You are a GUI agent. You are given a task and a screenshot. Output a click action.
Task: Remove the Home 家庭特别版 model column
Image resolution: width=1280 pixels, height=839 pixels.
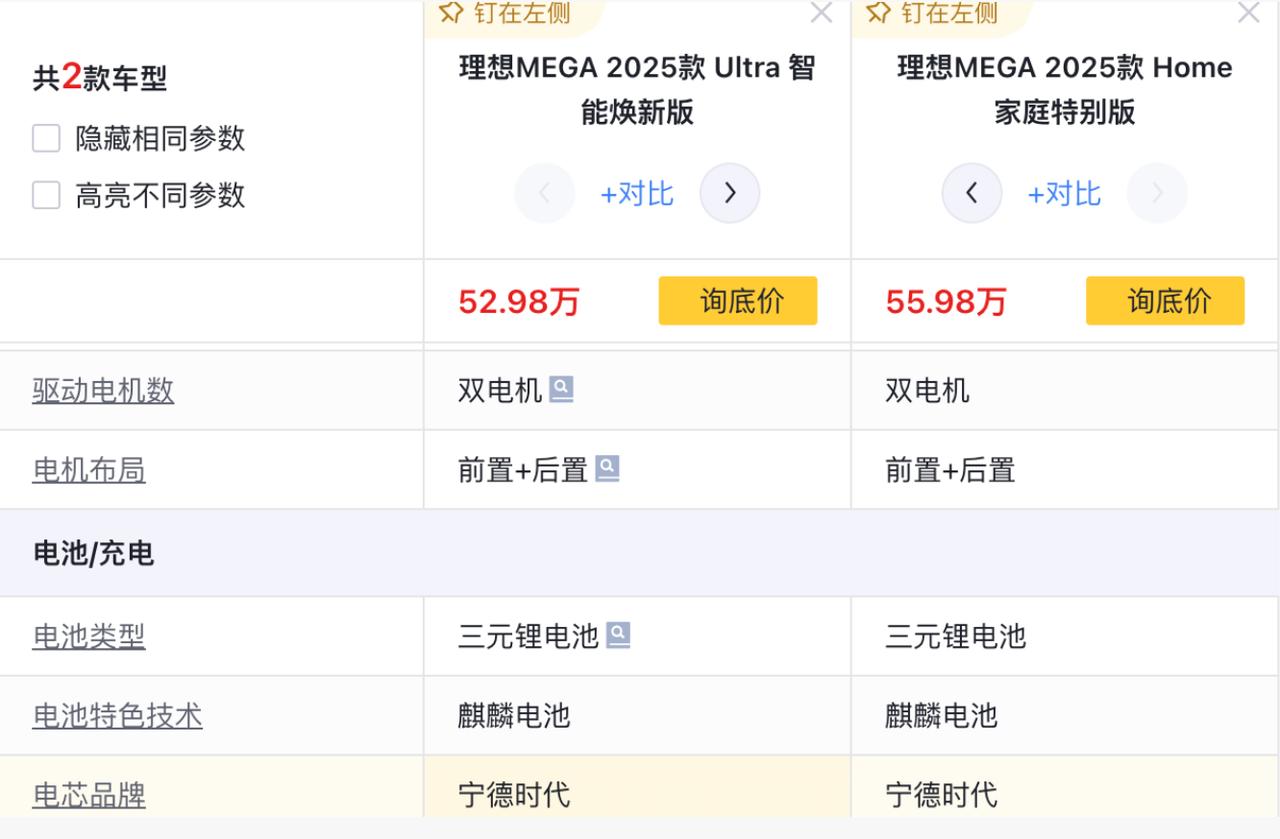coord(1249,13)
